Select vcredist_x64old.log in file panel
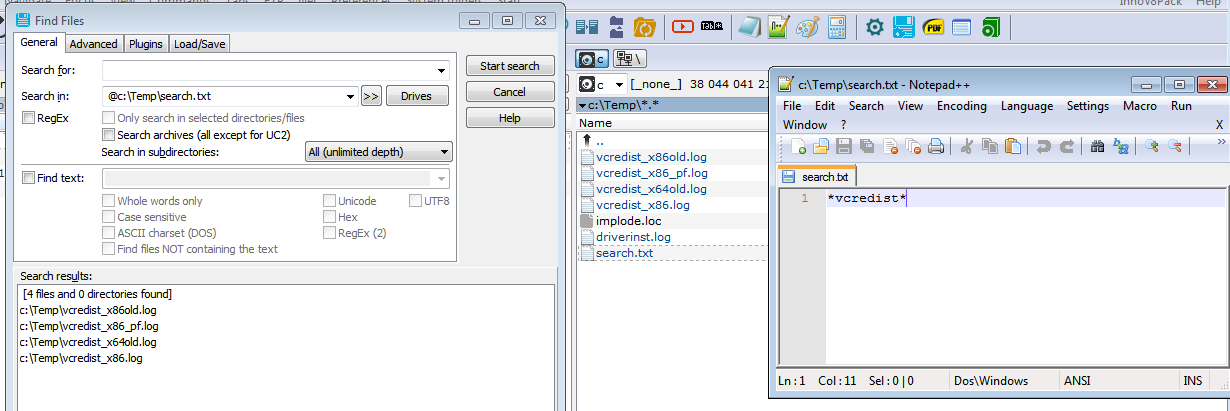The height and width of the screenshot is (411, 1230). (x=651, y=189)
